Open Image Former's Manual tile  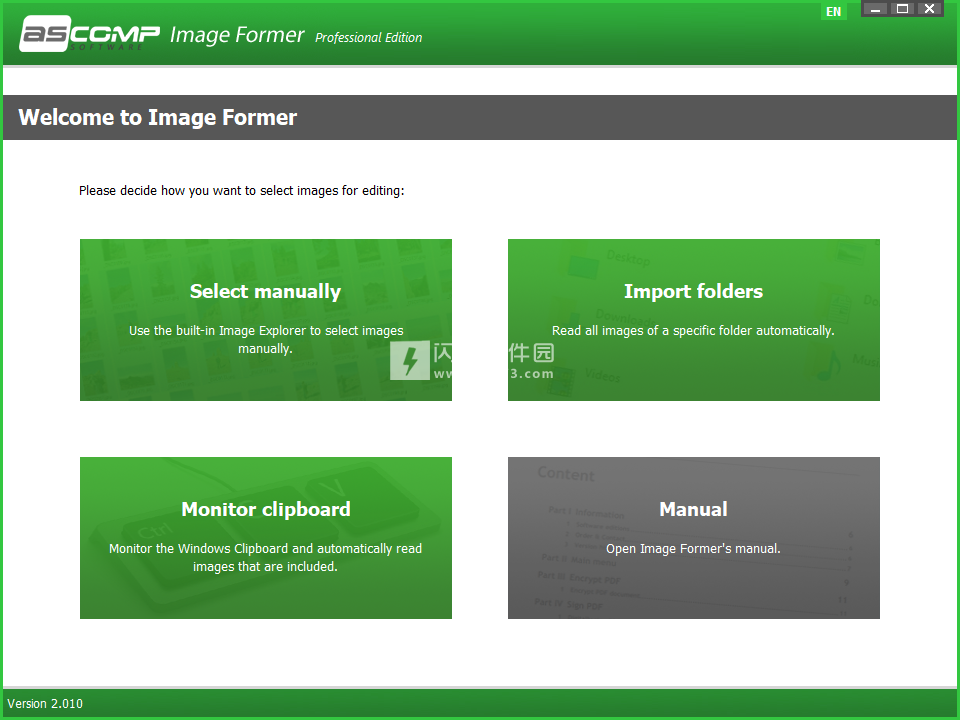(694, 538)
